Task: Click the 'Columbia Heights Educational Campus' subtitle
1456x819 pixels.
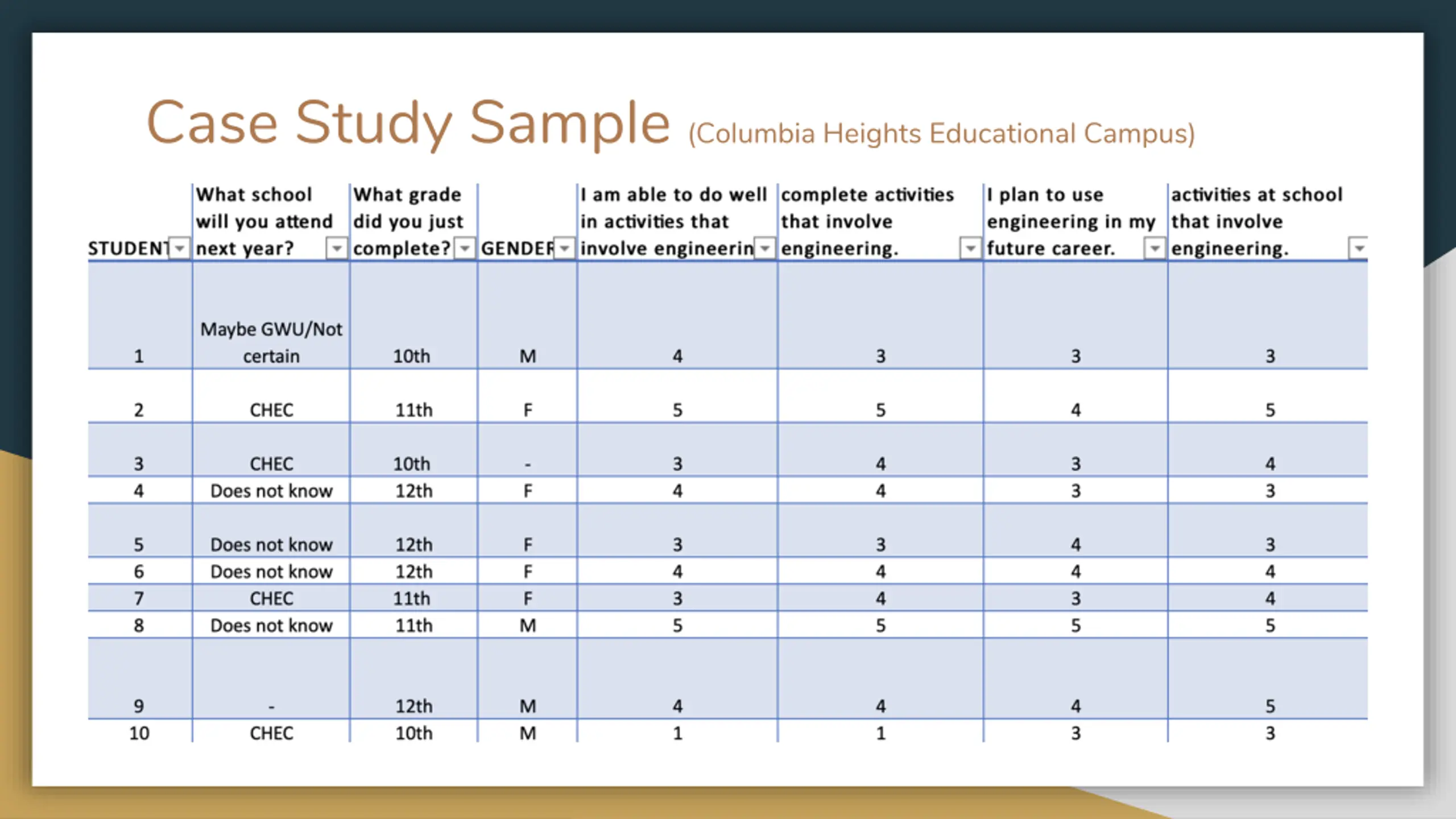Action: [x=941, y=134]
